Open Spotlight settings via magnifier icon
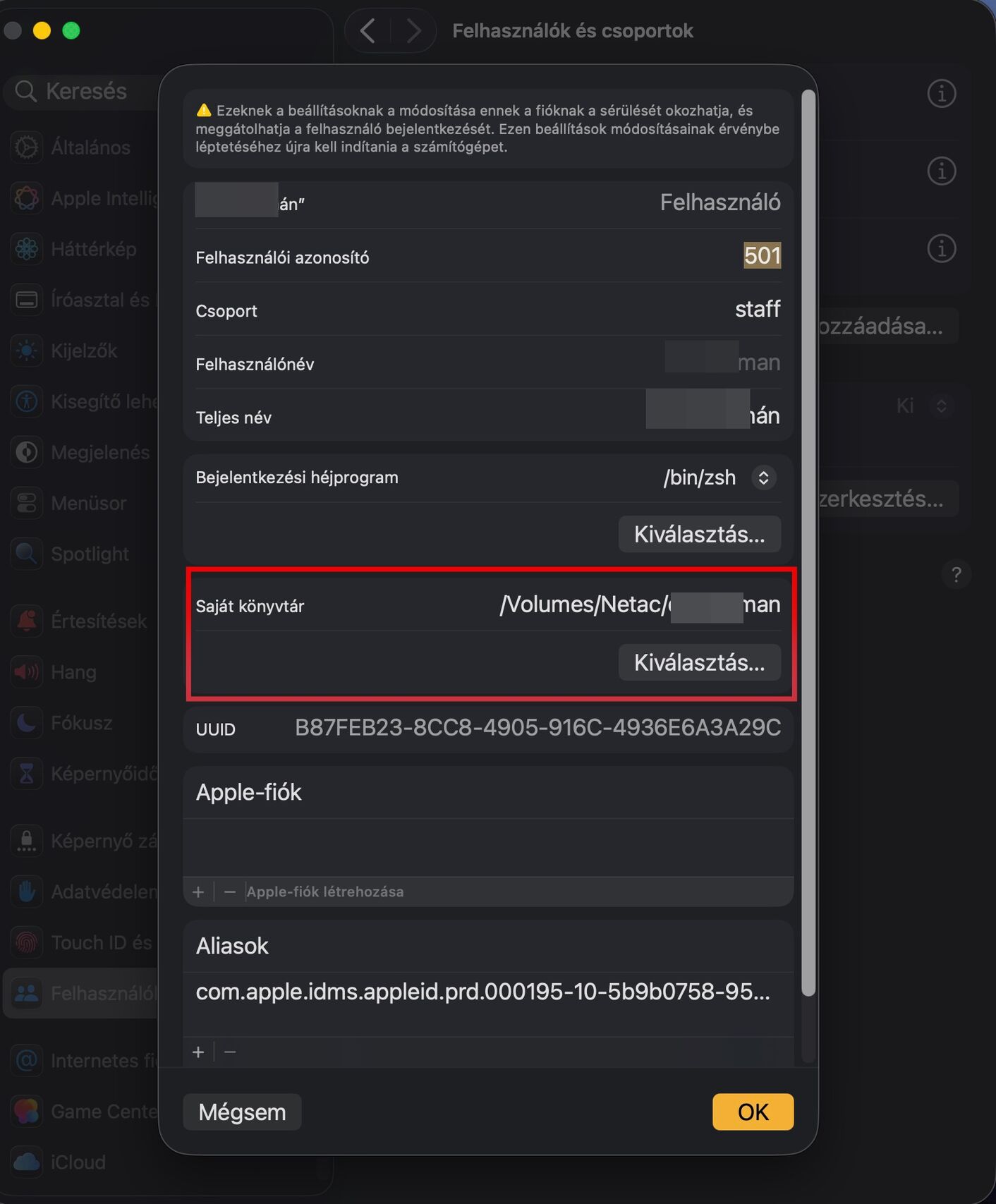The width and height of the screenshot is (996, 1204). point(27,554)
